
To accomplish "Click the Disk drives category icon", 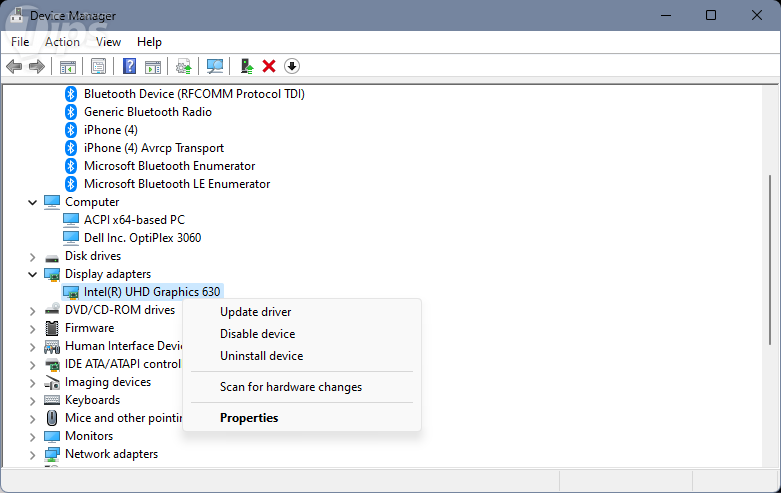I will tap(52, 257).
